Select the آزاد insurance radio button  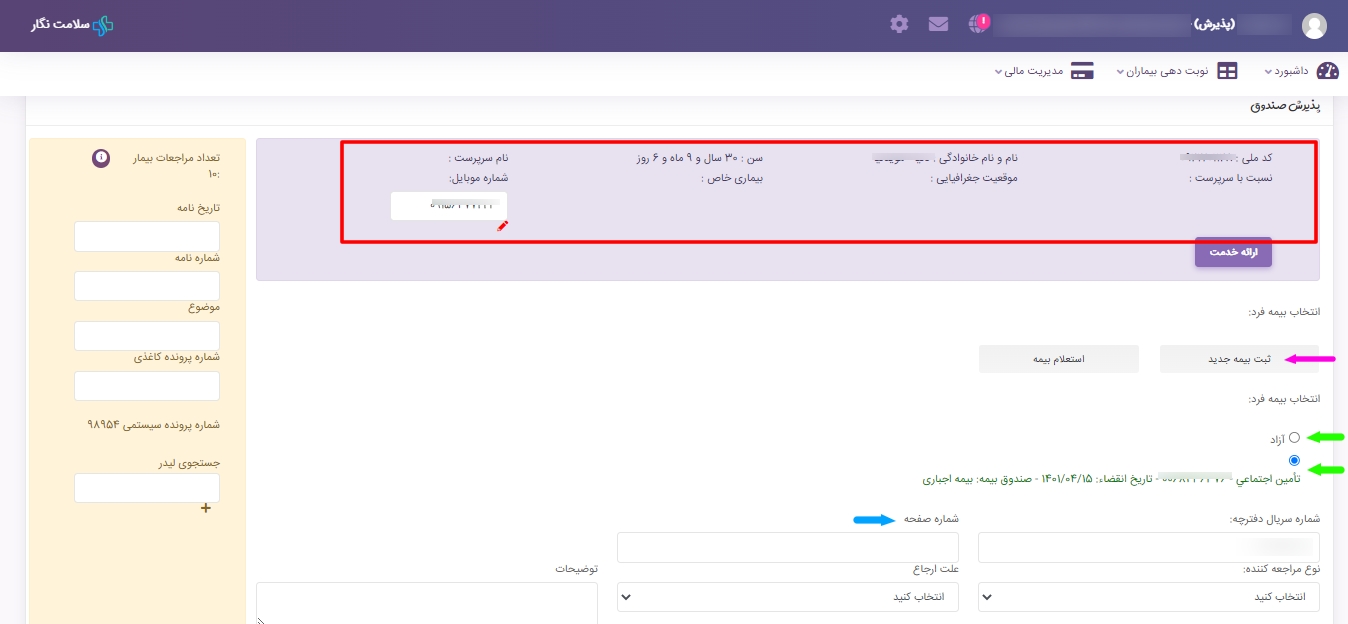click(x=1294, y=437)
